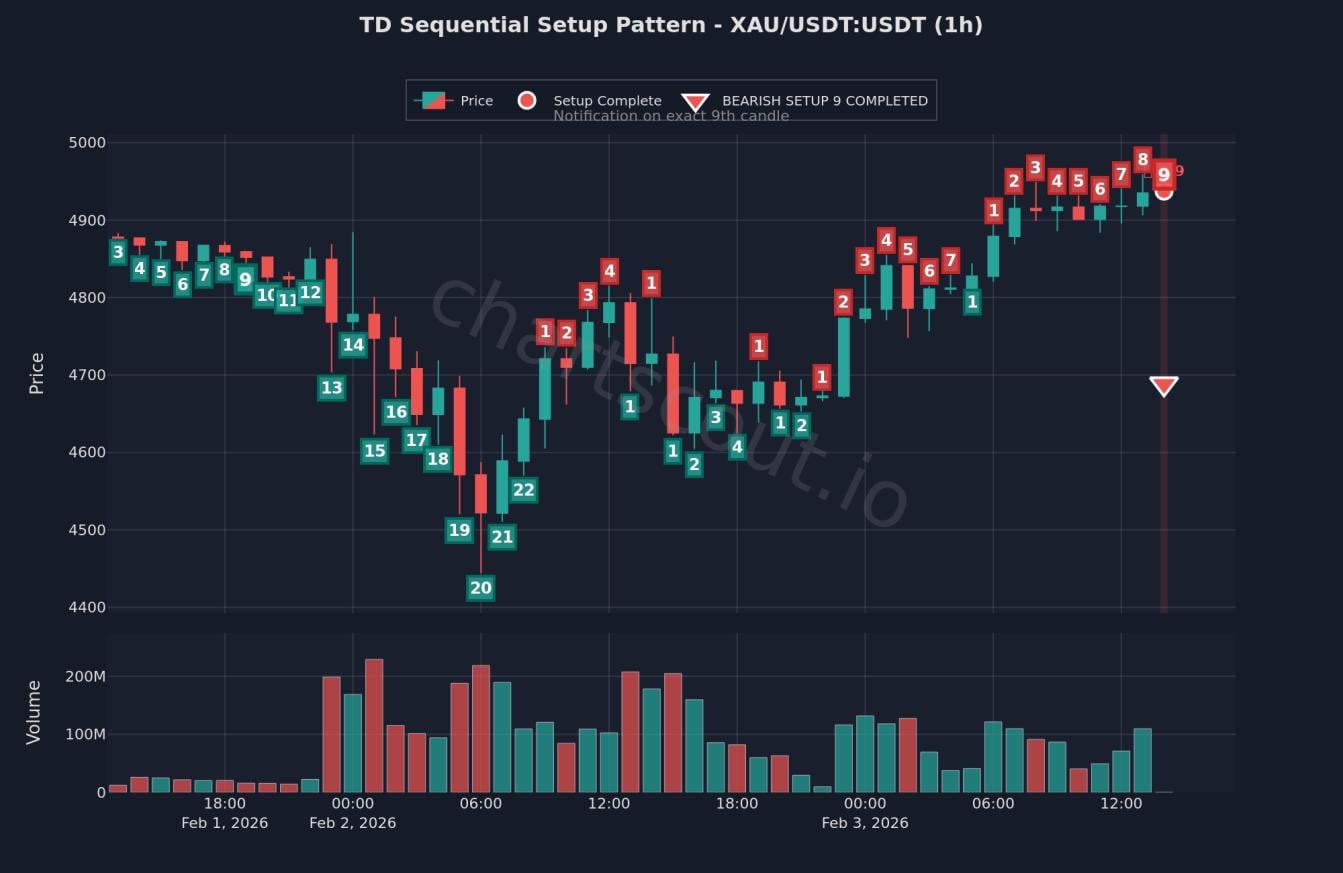Open the chartscout.io watermark link
Screen dimensions: 1343x873
coord(668,402)
